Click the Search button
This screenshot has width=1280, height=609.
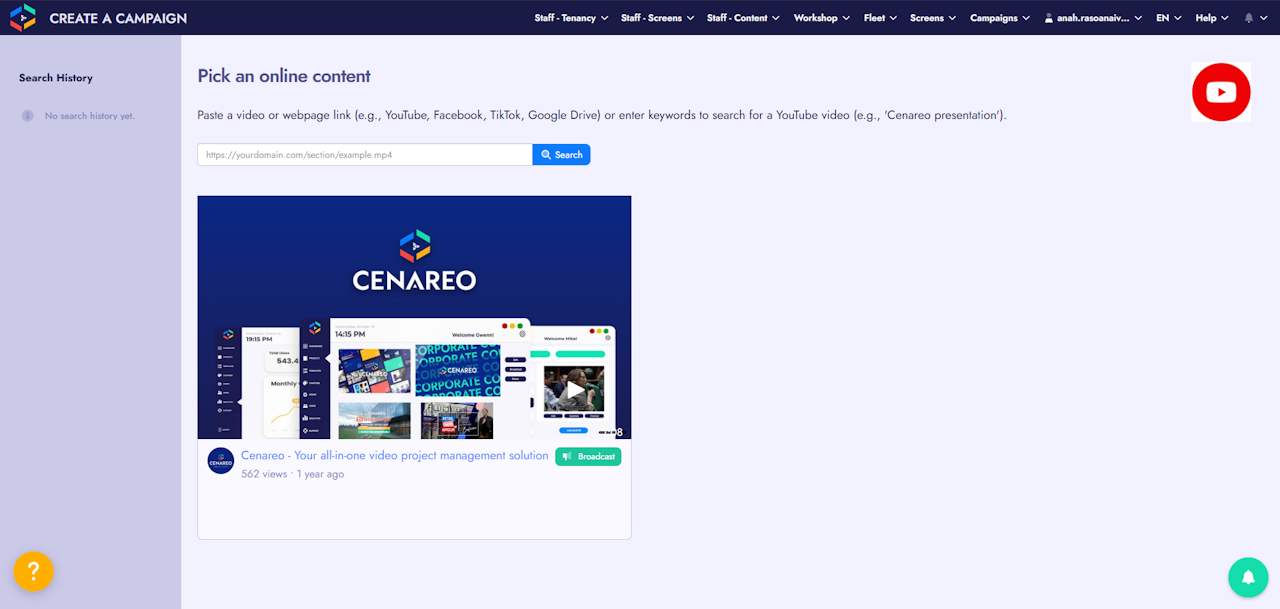coord(561,155)
